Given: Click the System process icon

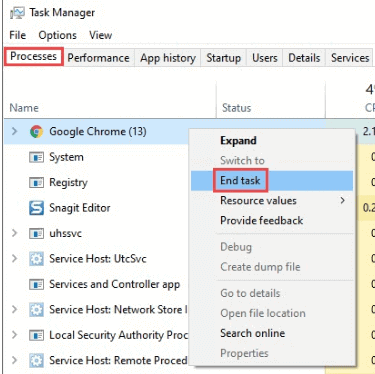Looking at the screenshot, I should click(36, 157).
